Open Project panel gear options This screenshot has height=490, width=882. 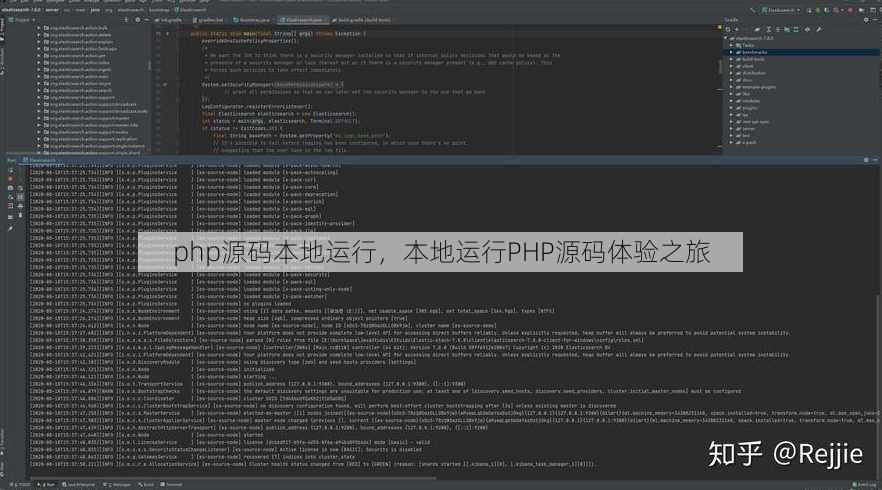click(138, 20)
